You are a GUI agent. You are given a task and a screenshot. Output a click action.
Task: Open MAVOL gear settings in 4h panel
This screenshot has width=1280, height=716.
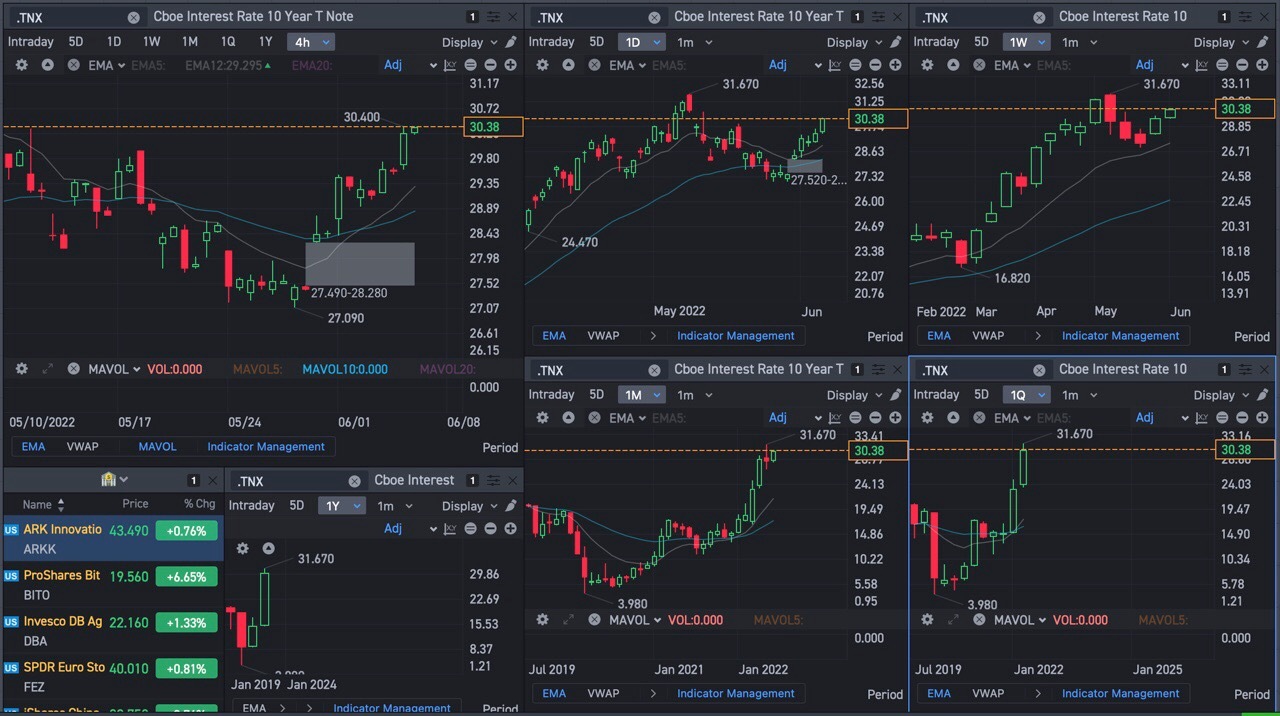click(22, 369)
